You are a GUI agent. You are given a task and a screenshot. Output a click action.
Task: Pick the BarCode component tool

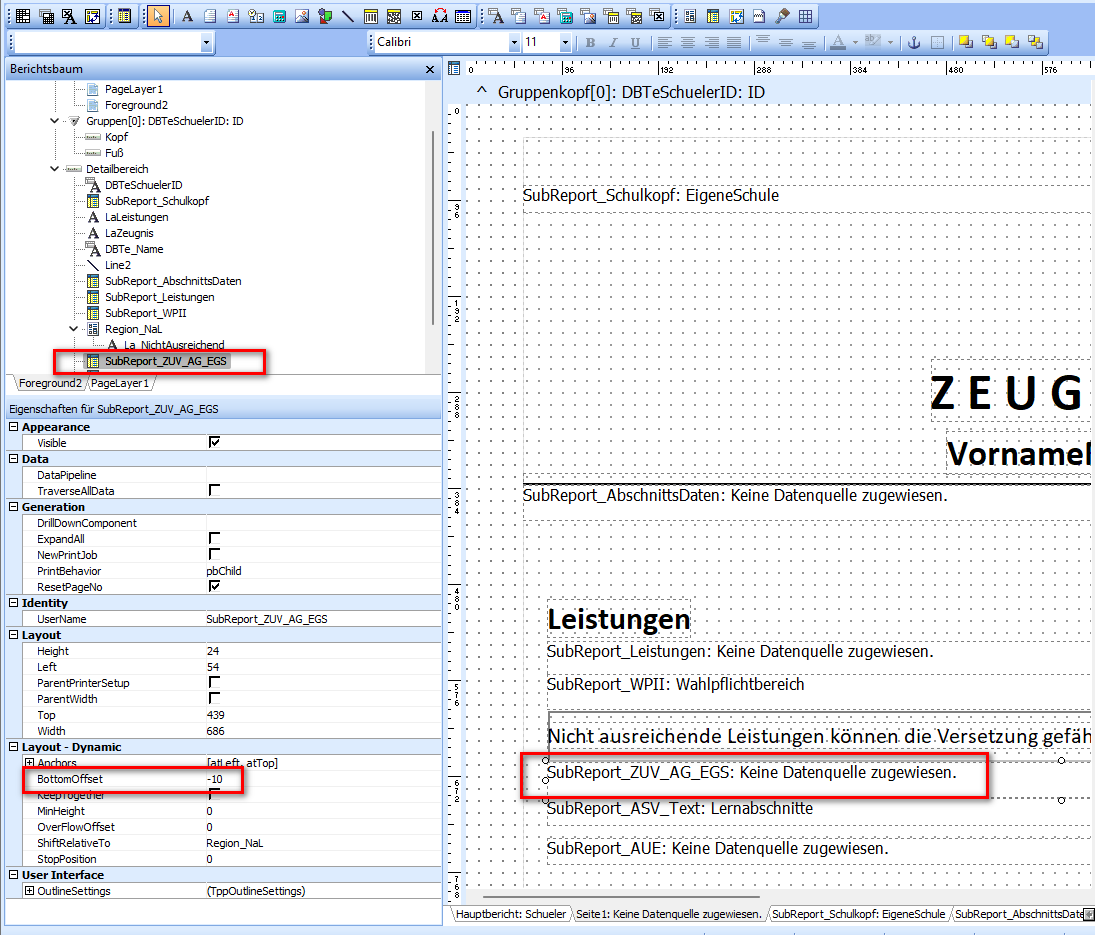(371, 16)
